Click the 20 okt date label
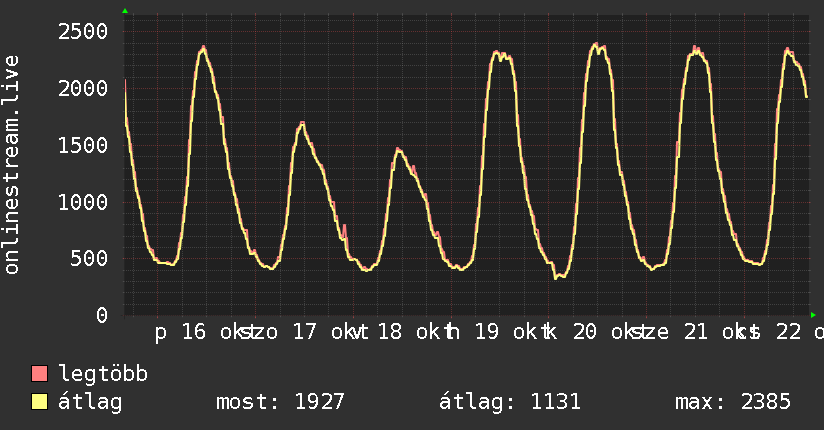 607,332
